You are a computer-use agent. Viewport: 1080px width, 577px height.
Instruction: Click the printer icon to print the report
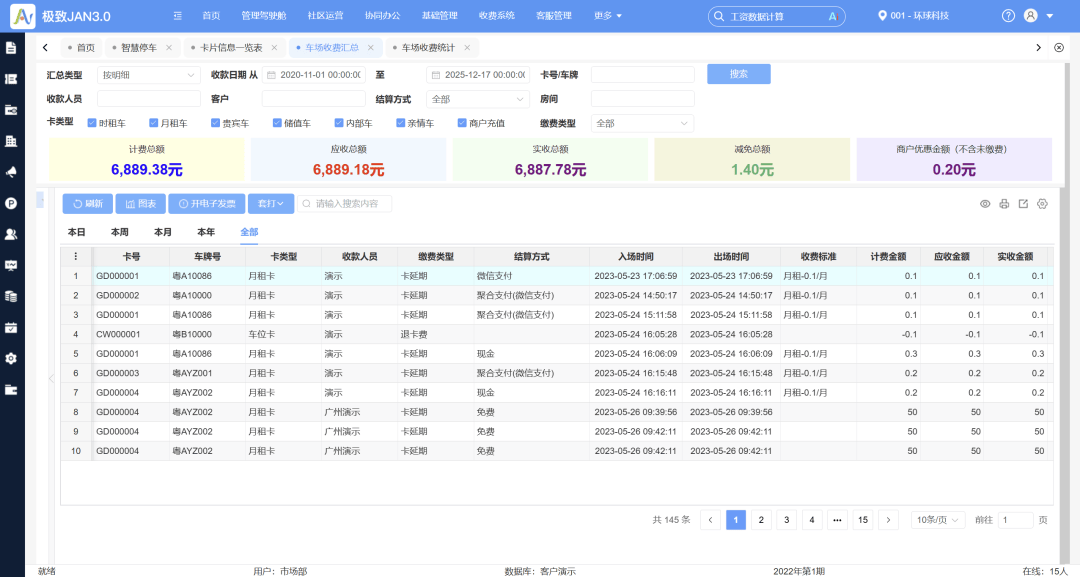coord(1004,203)
